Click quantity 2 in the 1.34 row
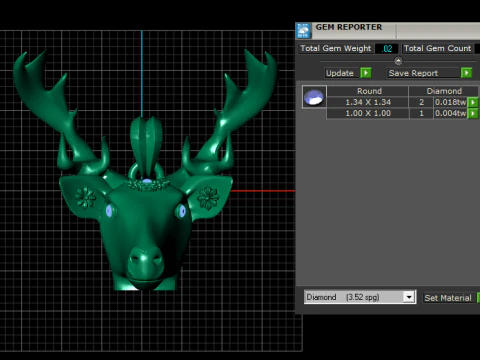 tap(421, 102)
